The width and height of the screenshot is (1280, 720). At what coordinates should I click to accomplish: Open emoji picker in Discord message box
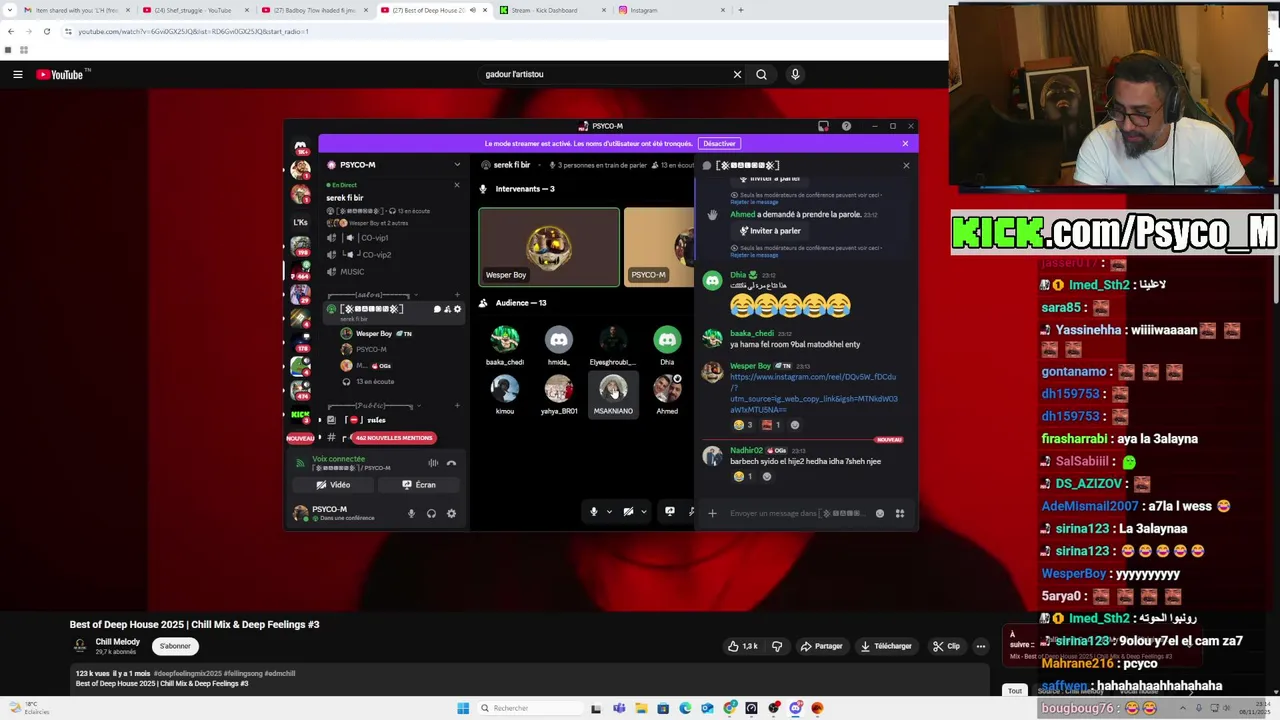tap(880, 513)
